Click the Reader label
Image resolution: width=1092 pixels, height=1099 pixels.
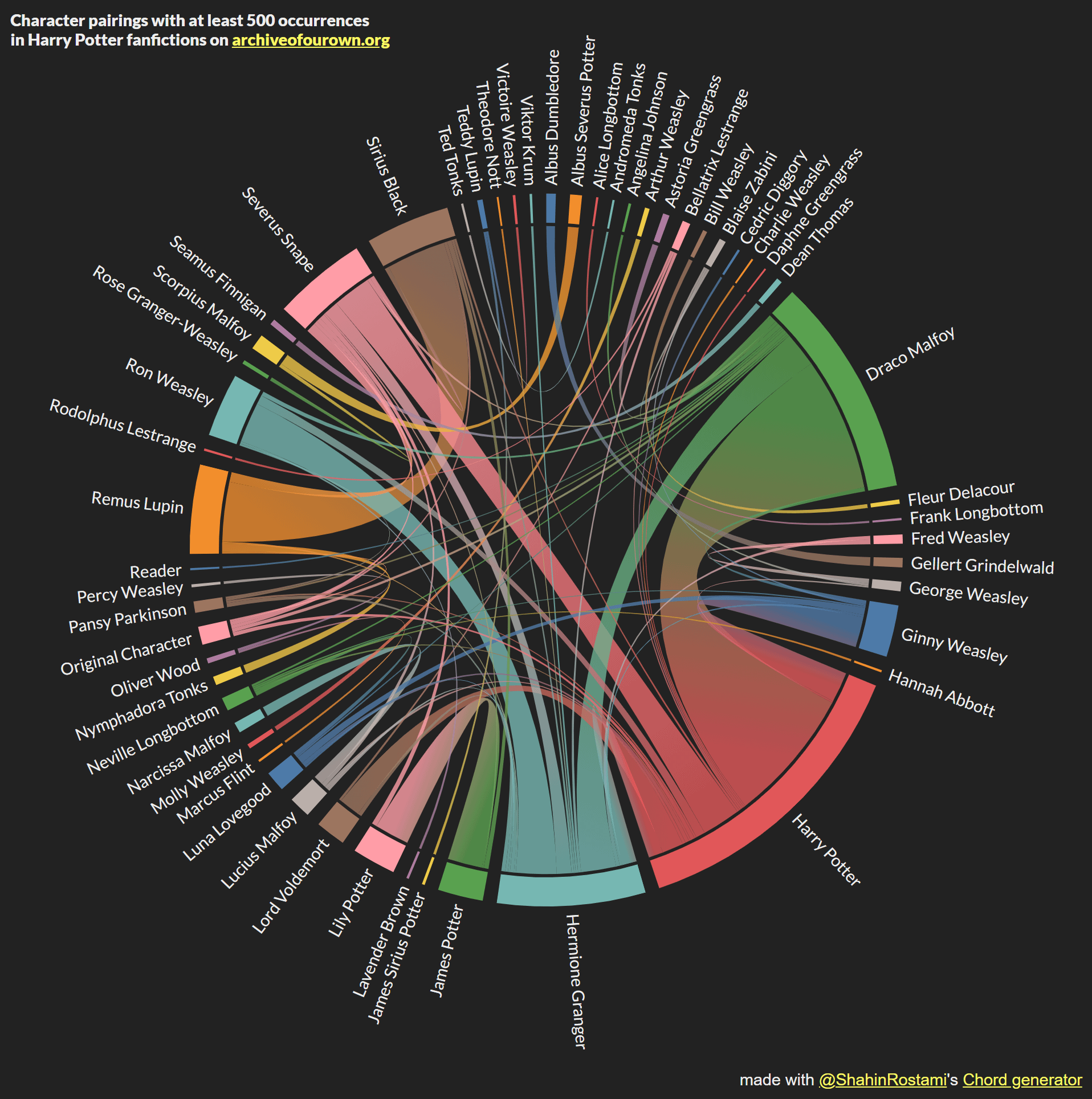coord(156,571)
